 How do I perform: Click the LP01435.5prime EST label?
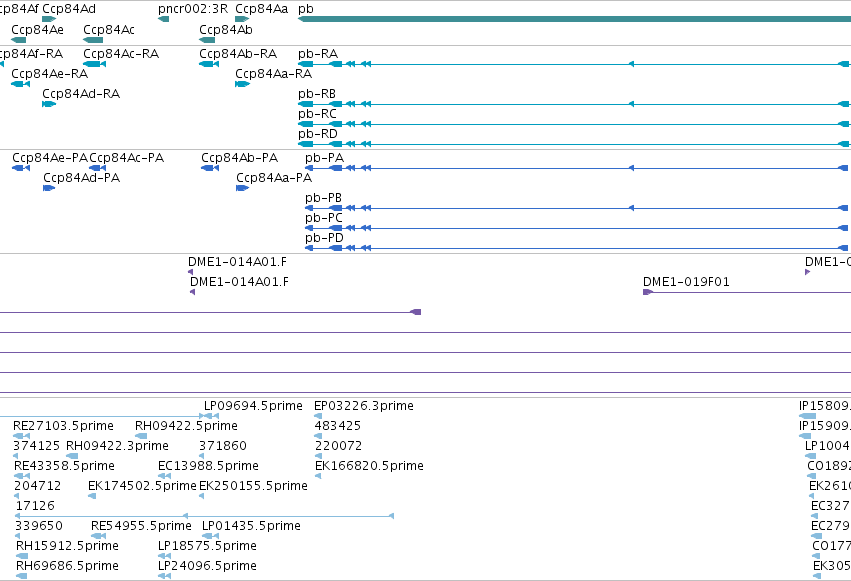click(251, 526)
